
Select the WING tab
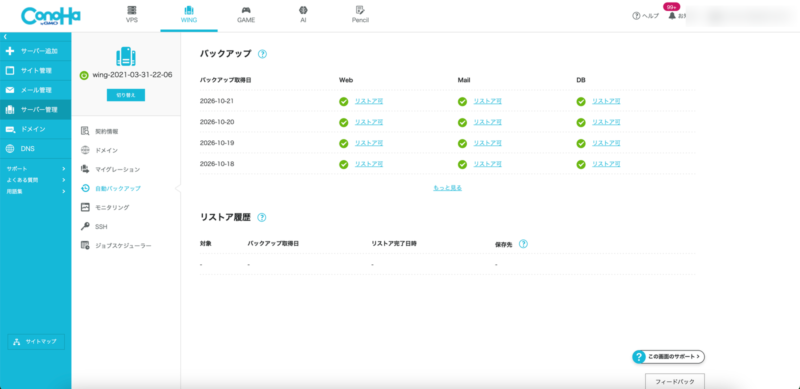tap(189, 15)
